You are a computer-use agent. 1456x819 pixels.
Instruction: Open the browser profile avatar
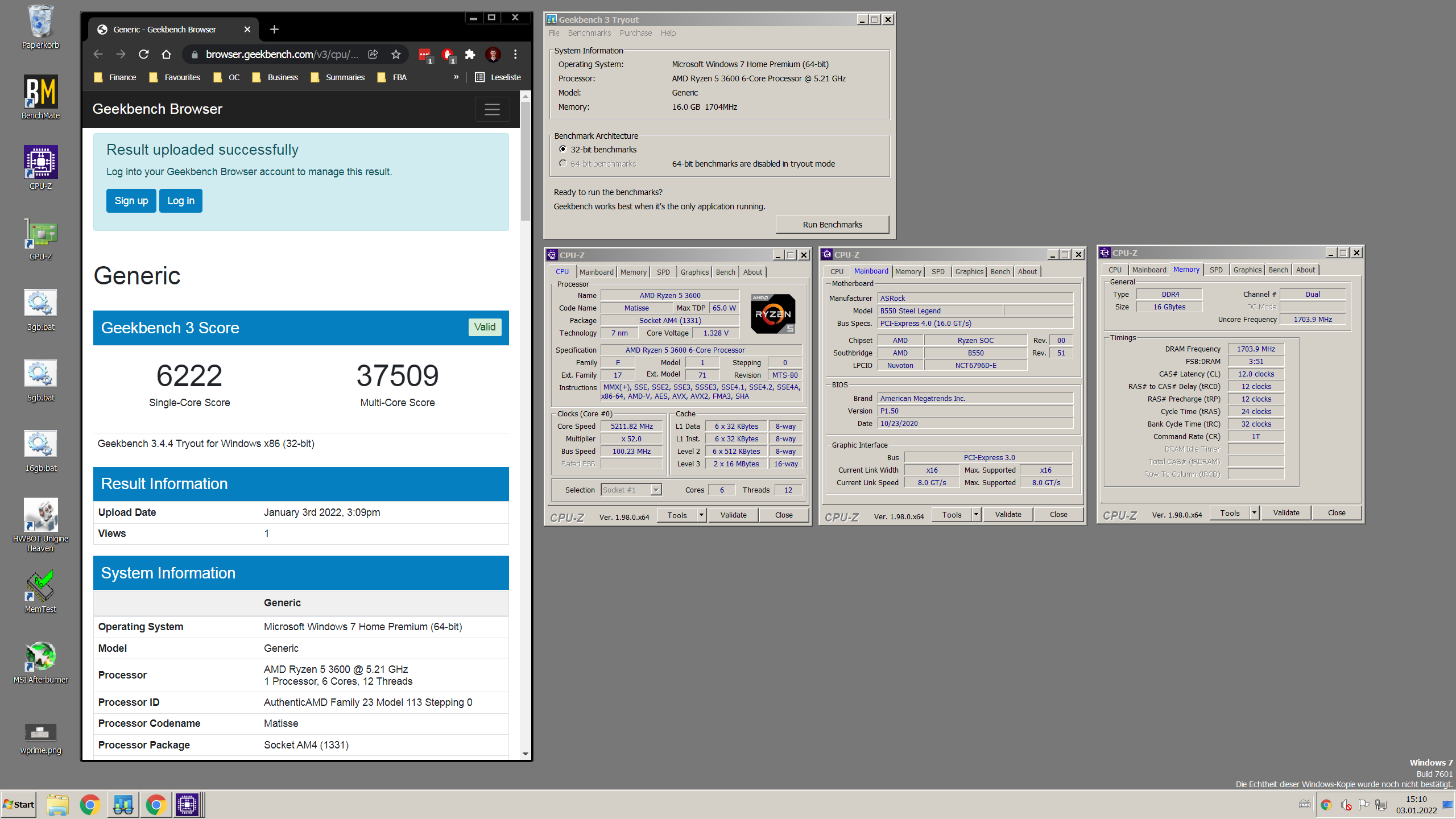(x=493, y=54)
